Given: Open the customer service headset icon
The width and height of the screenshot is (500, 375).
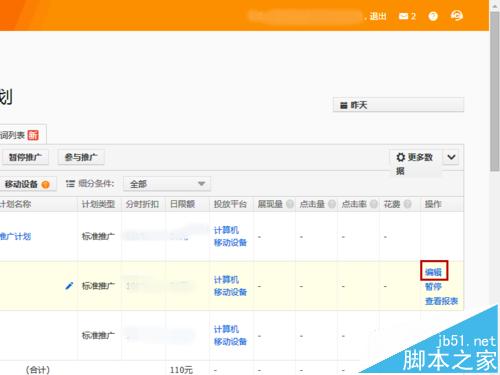Looking at the screenshot, I should [457, 16].
